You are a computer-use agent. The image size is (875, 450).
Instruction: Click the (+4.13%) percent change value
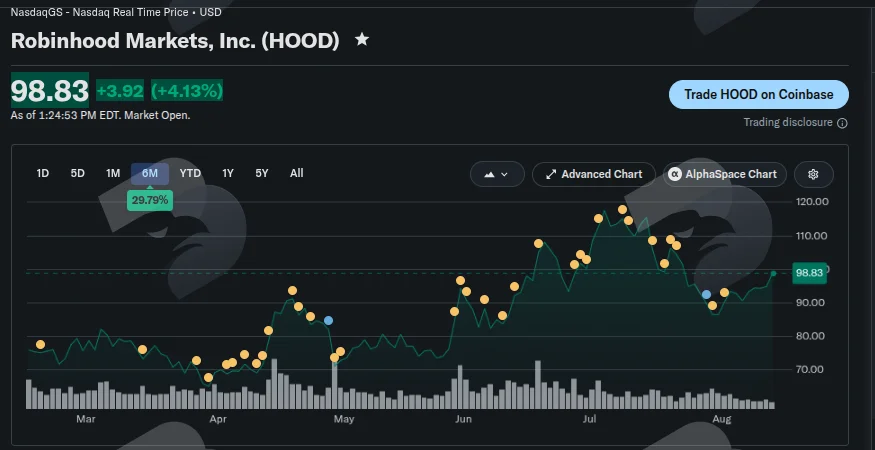[x=187, y=90]
